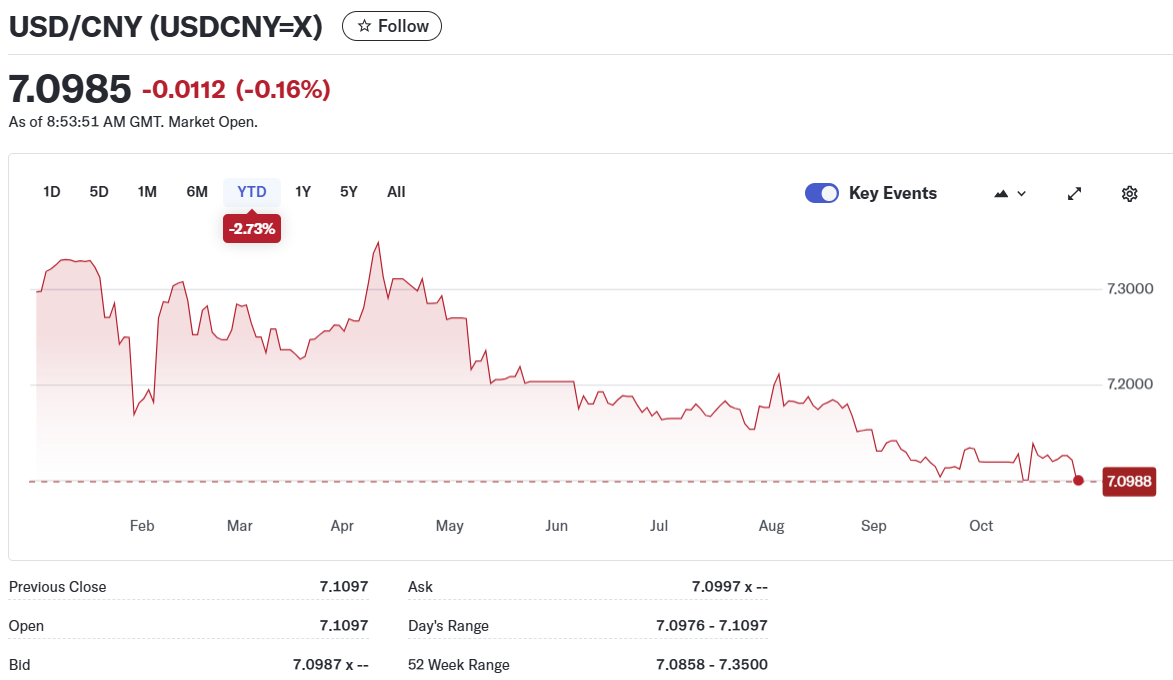Click the Follow star button
Image resolution: width=1173 pixels, height=680 pixels.
392,26
